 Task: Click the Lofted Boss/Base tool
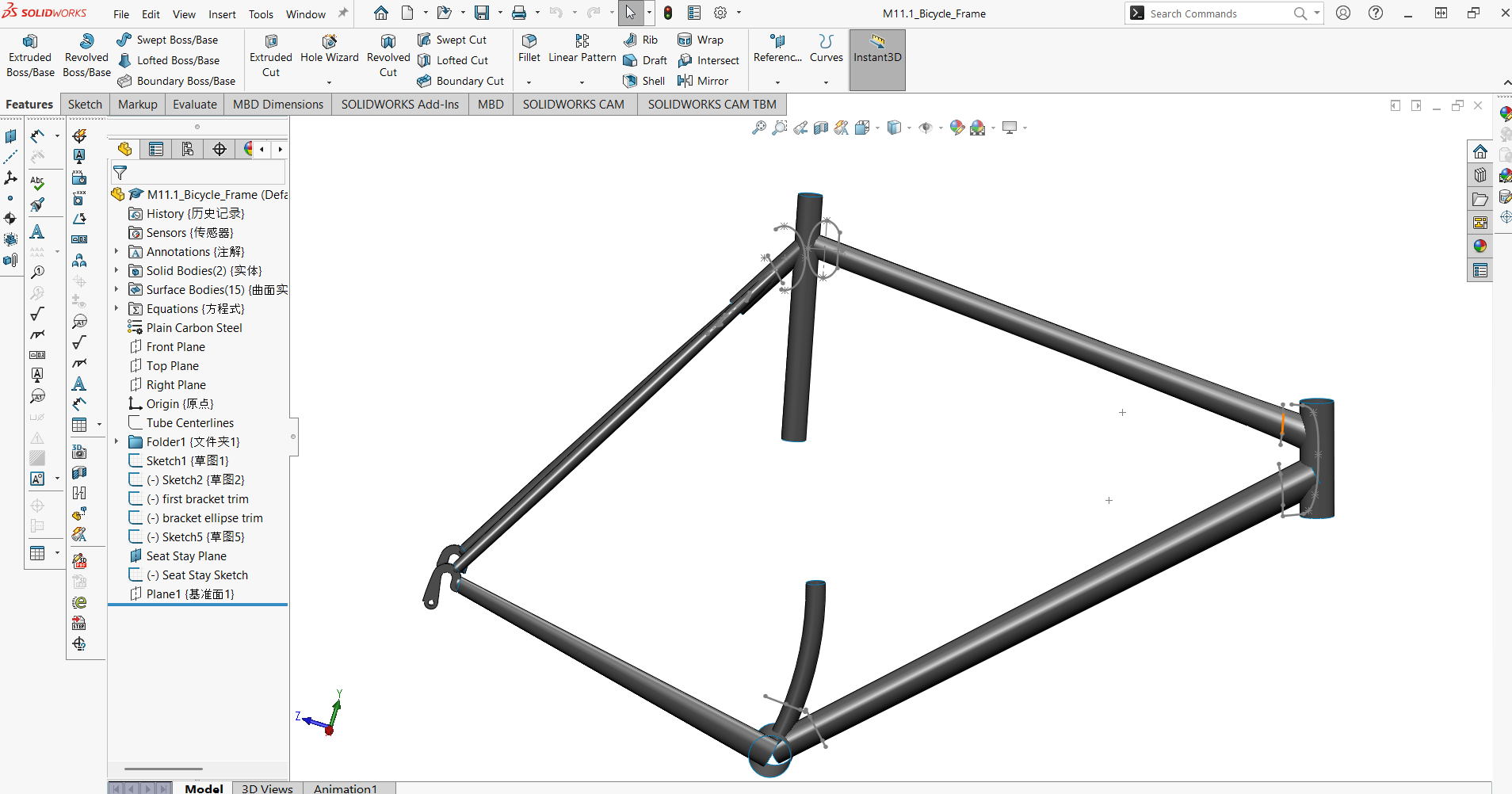pos(168,60)
